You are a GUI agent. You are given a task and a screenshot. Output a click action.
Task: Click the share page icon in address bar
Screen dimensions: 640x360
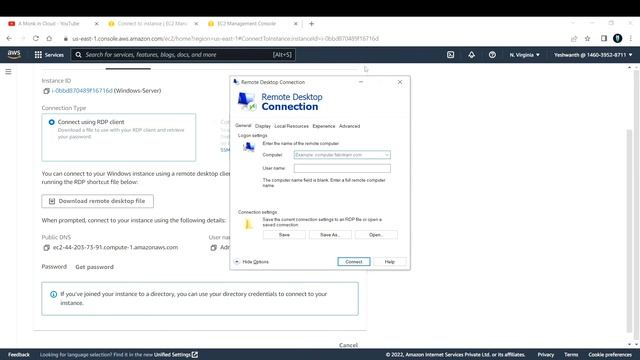coord(574,38)
